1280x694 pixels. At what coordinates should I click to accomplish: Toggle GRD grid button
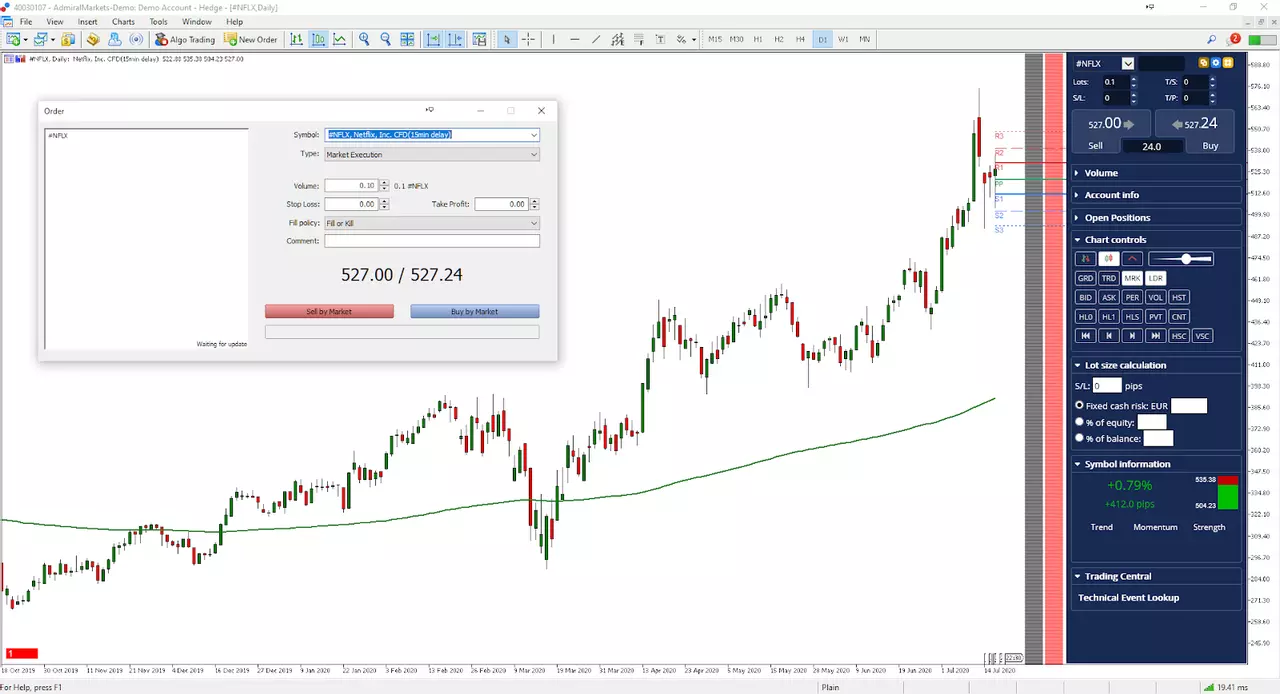click(1085, 278)
